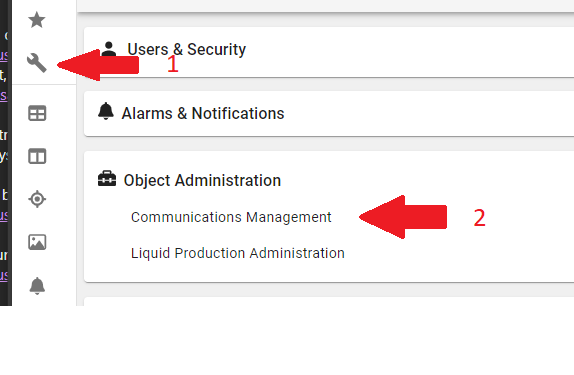574x375 pixels.
Task: Click purple 's' link fragment above grid icon
Action: coord(4,96)
